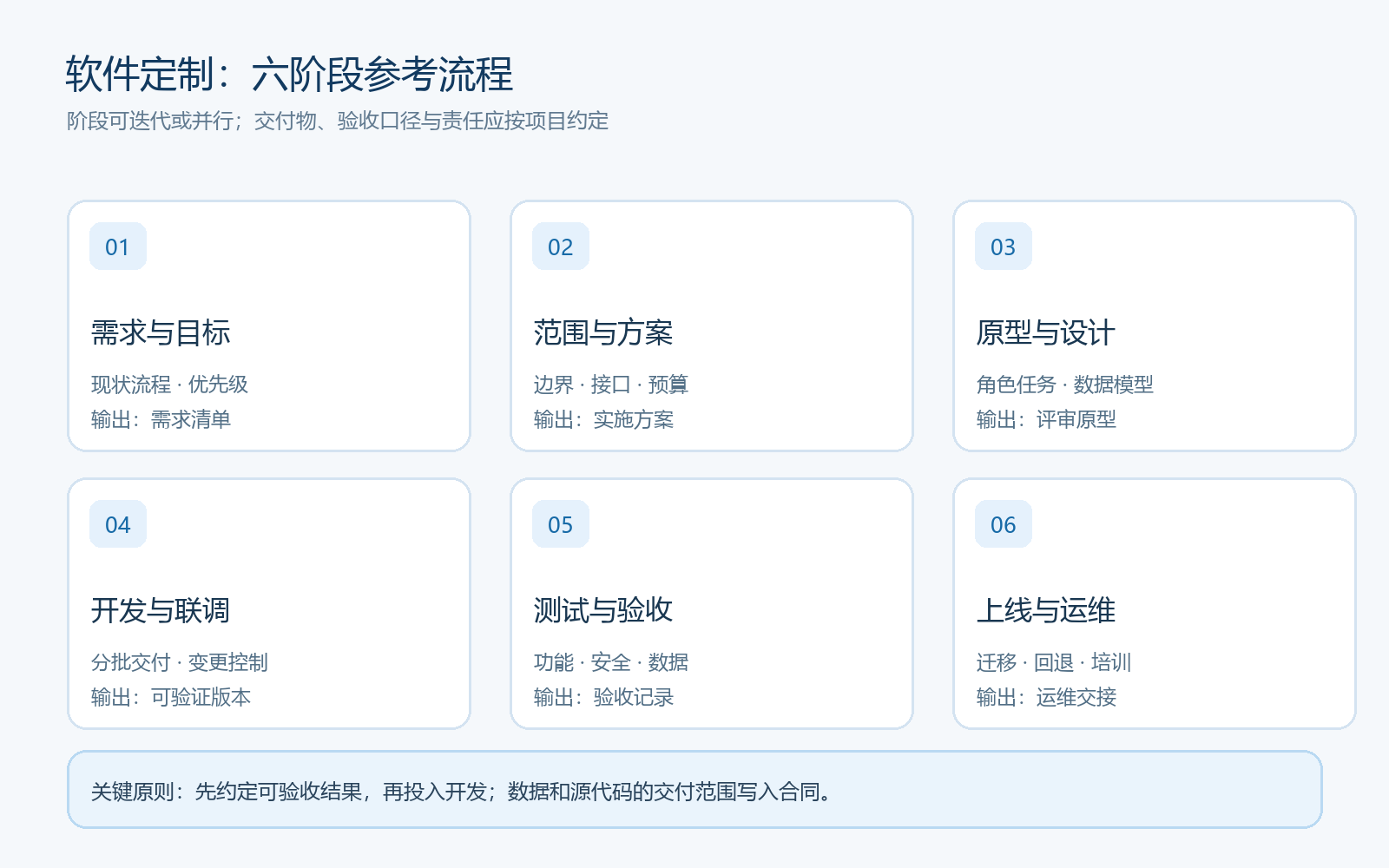Select the 上线与运维 card heading
Screen dimensions: 1389x868
(1046, 610)
